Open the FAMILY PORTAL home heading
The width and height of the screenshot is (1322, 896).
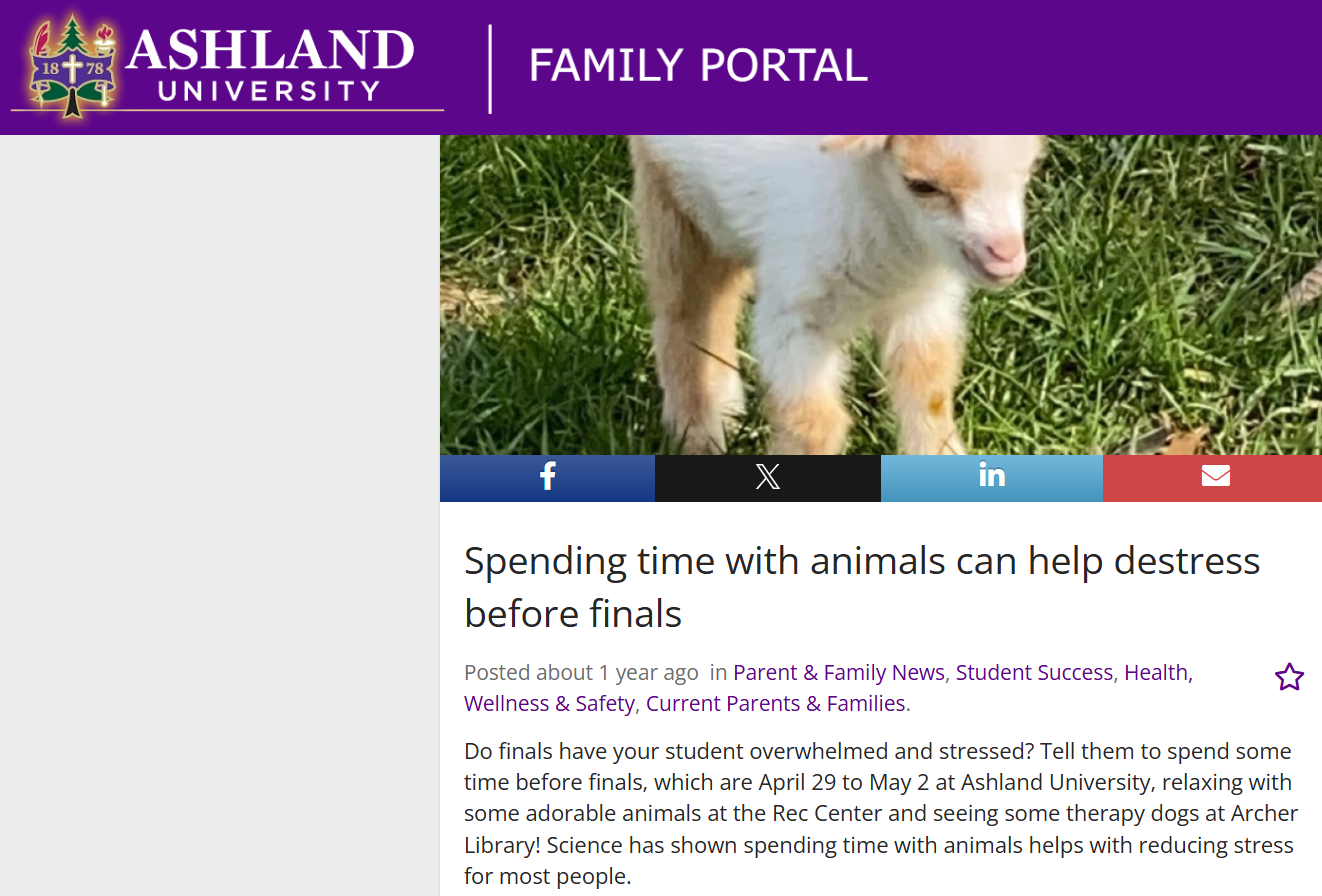(x=698, y=66)
